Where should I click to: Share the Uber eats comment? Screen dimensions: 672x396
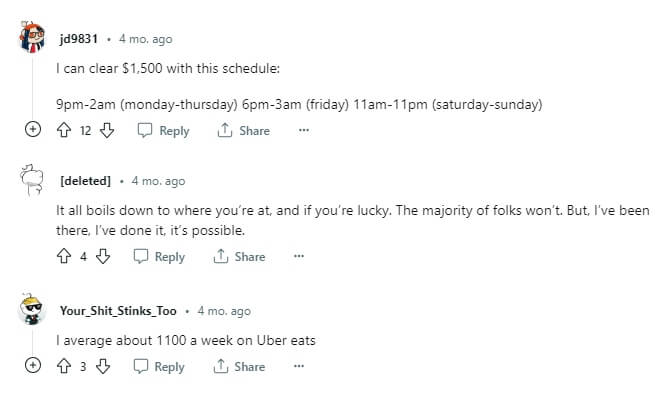coord(239,366)
